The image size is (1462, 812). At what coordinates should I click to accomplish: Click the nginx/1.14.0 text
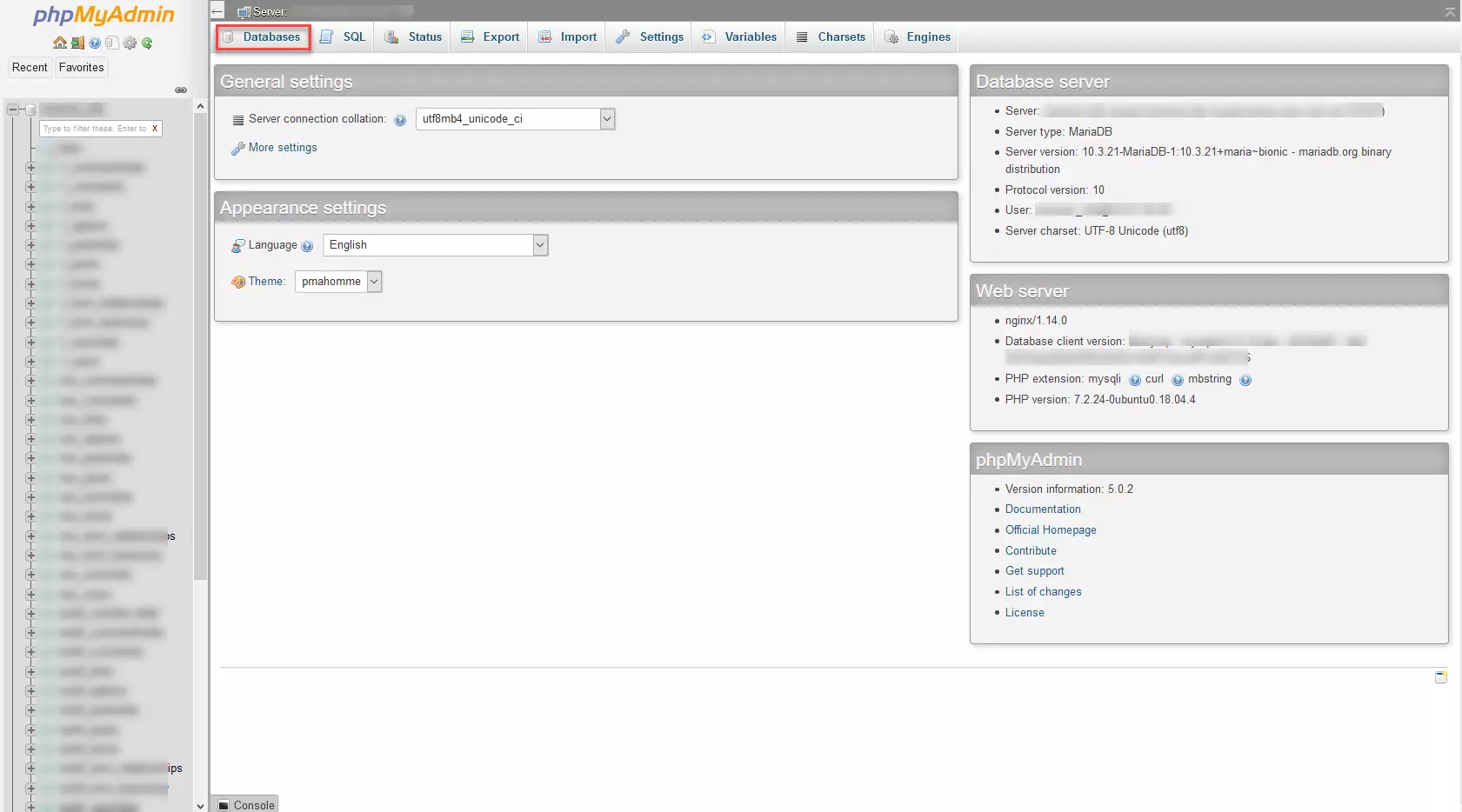pyautogui.click(x=1036, y=321)
